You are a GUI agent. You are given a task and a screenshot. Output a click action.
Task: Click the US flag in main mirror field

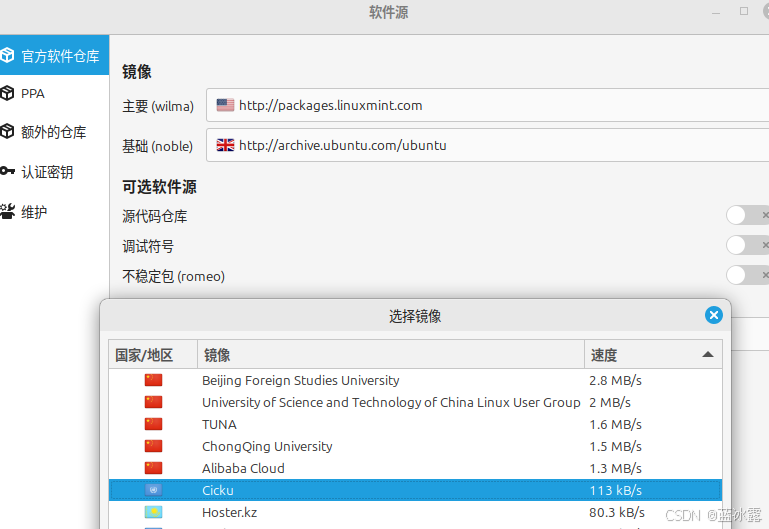coord(225,105)
